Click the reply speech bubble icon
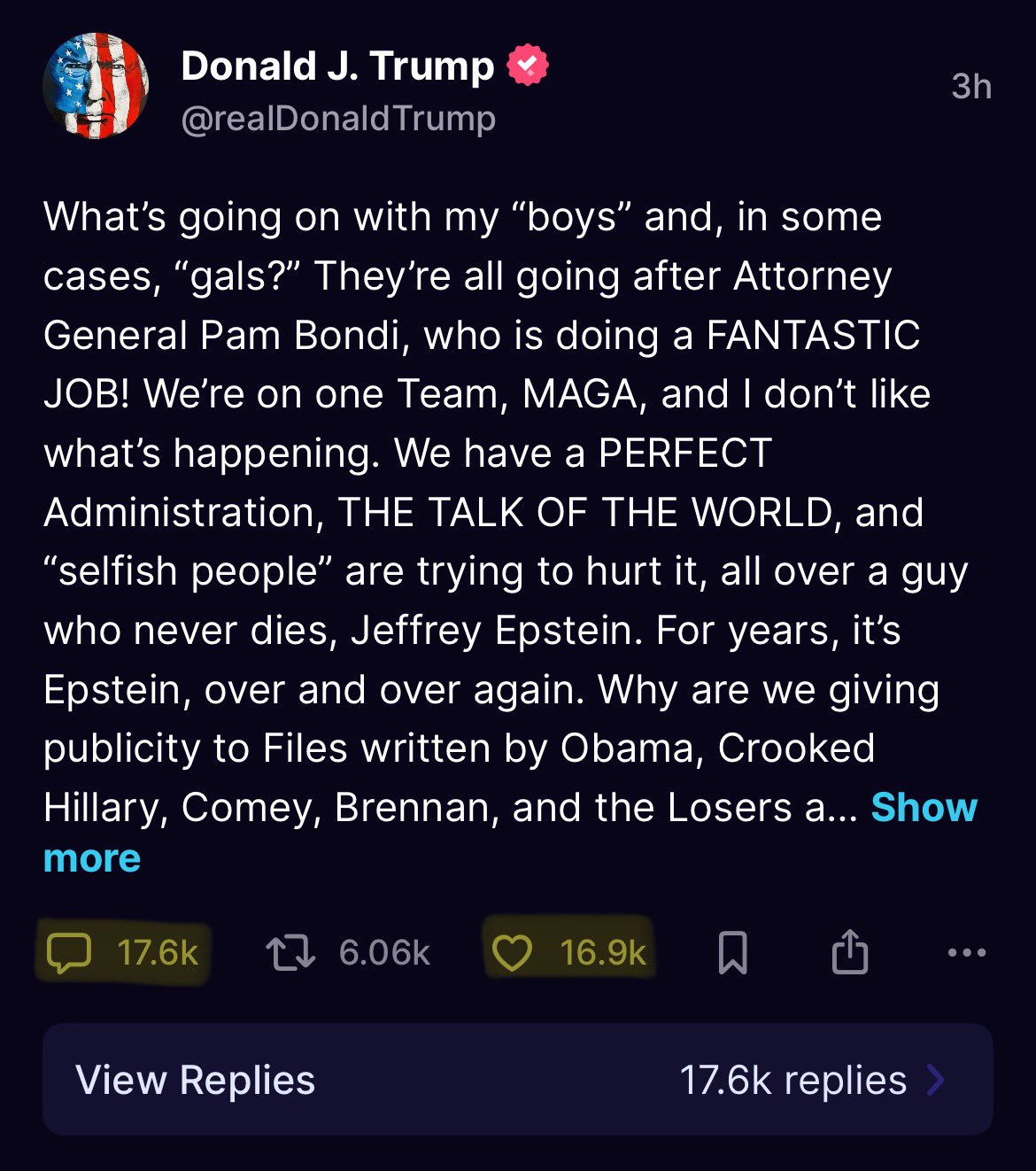This screenshot has width=1036, height=1171. click(x=69, y=953)
